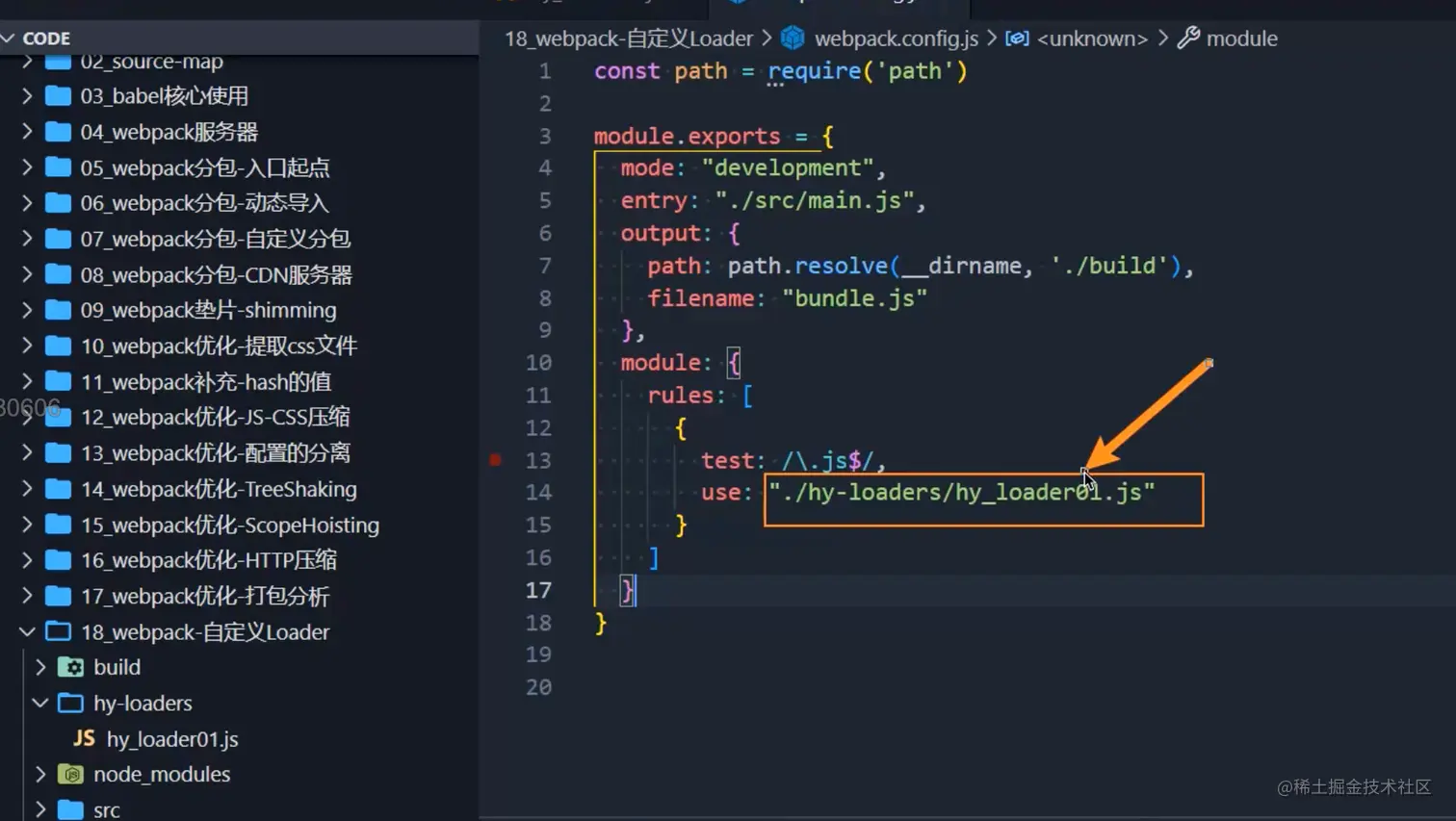This screenshot has height=821, width=1456.
Task: Open the module breadcrumb segment
Action: point(1242,38)
